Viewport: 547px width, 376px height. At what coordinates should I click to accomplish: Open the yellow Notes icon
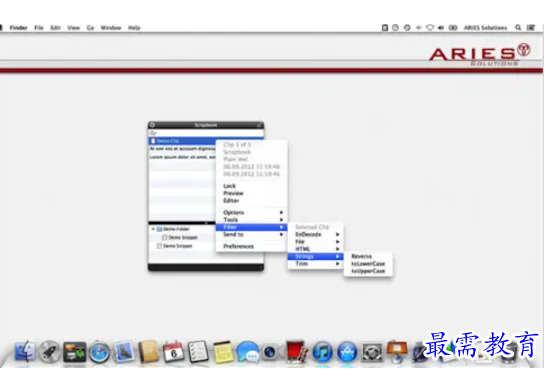(x=223, y=351)
